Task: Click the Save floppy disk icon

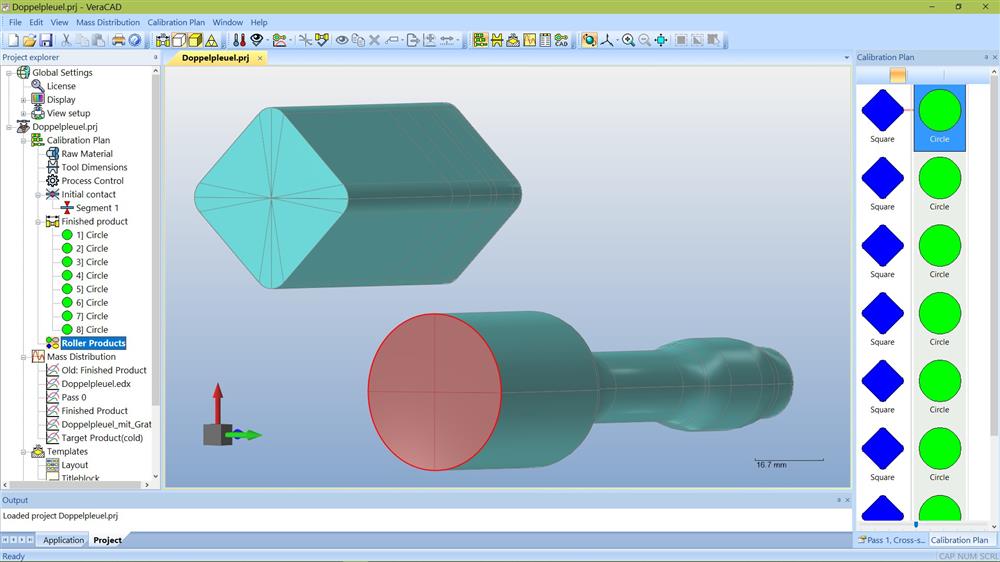Action: pos(46,40)
